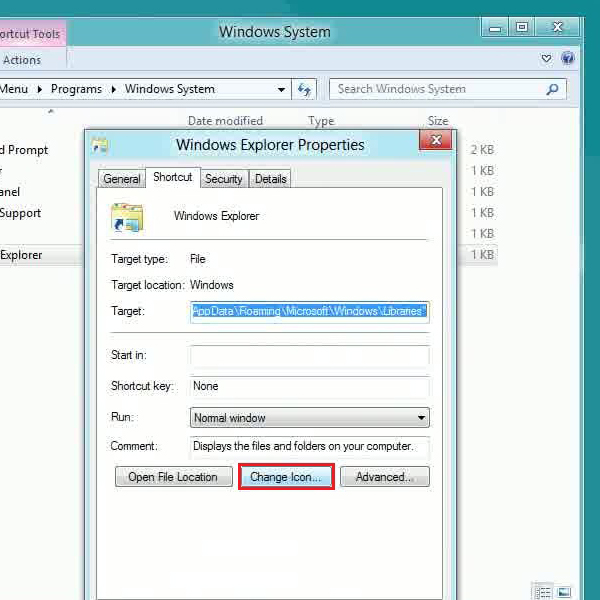The image size is (600, 600).
Task: Click the Shortcut key field showing None
Action: click(310, 386)
